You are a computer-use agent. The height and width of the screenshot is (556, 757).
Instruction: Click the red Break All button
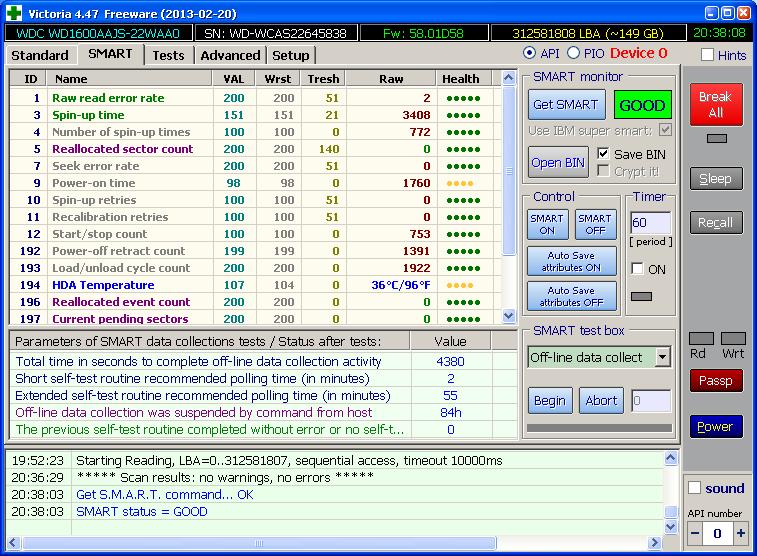(716, 104)
